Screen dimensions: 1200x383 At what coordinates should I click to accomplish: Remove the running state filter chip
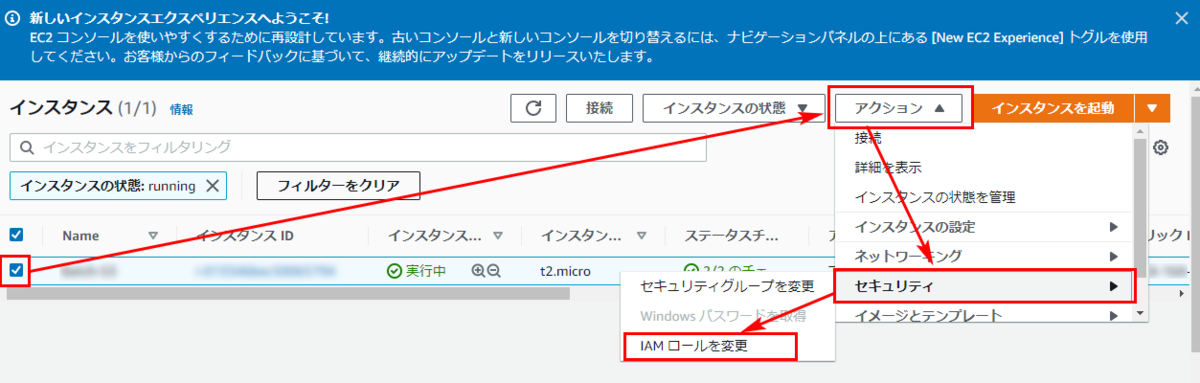[x=212, y=186]
